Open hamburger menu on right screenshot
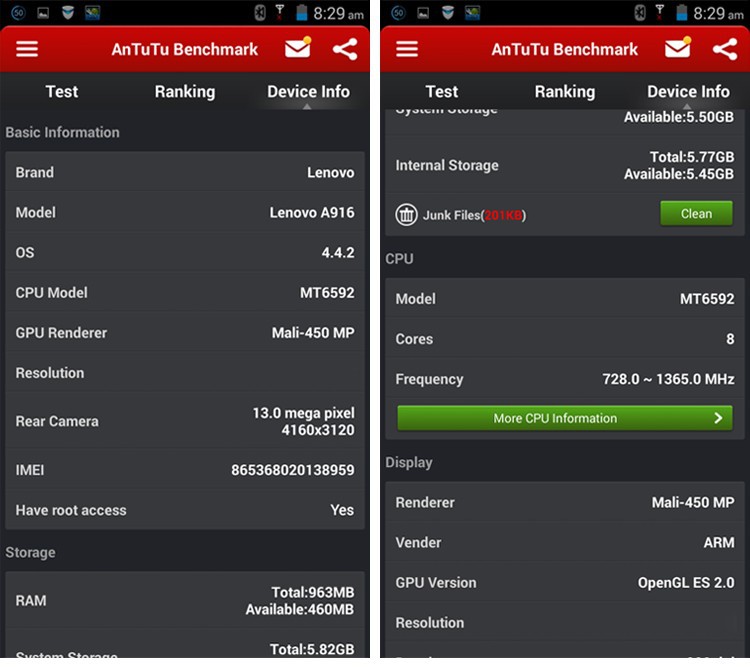The width and height of the screenshot is (750, 667). click(407, 49)
